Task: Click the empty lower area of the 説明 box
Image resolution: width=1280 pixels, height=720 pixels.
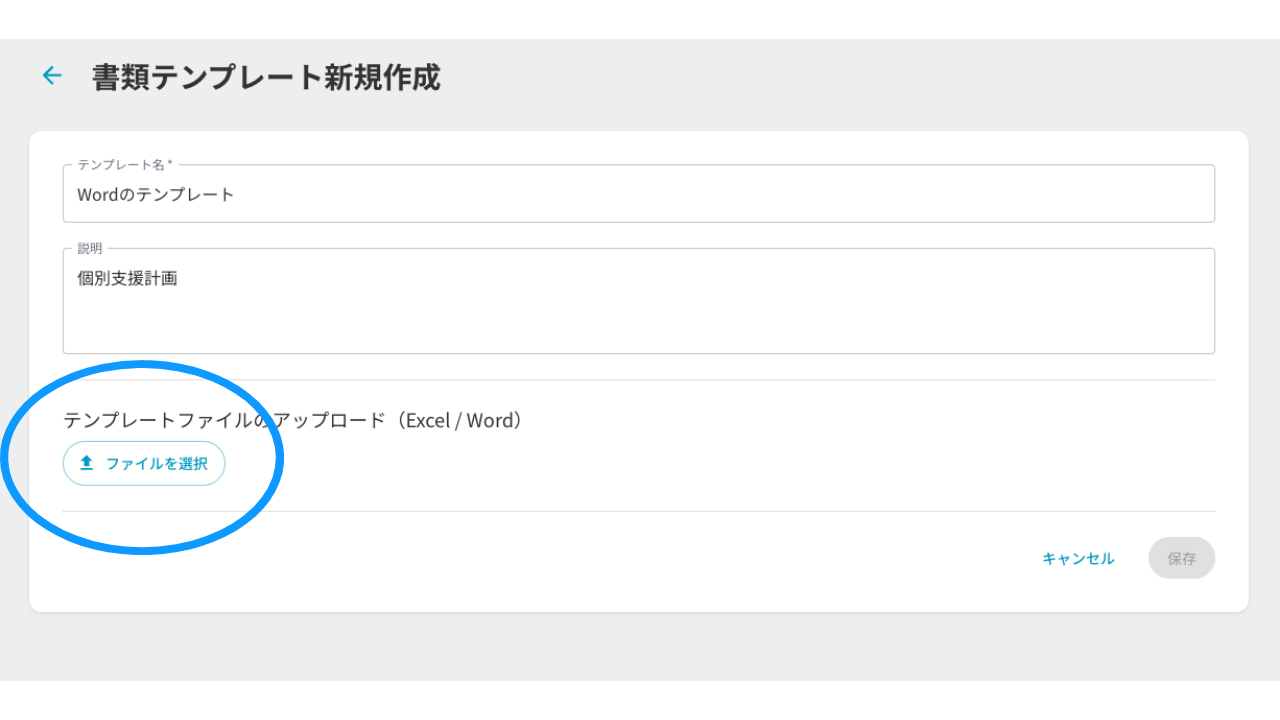Action: click(639, 325)
